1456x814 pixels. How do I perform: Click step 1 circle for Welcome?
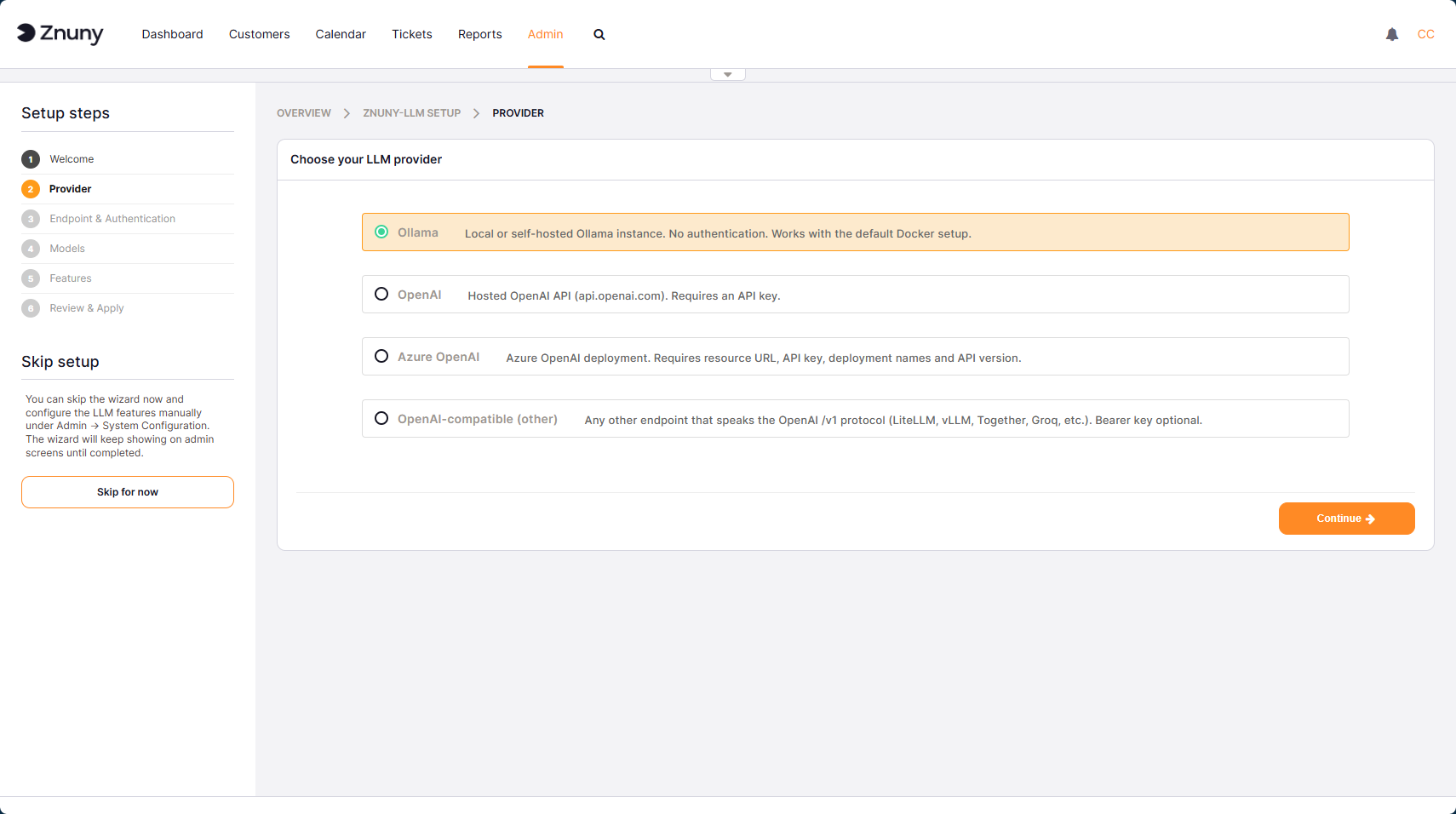(x=31, y=159)
